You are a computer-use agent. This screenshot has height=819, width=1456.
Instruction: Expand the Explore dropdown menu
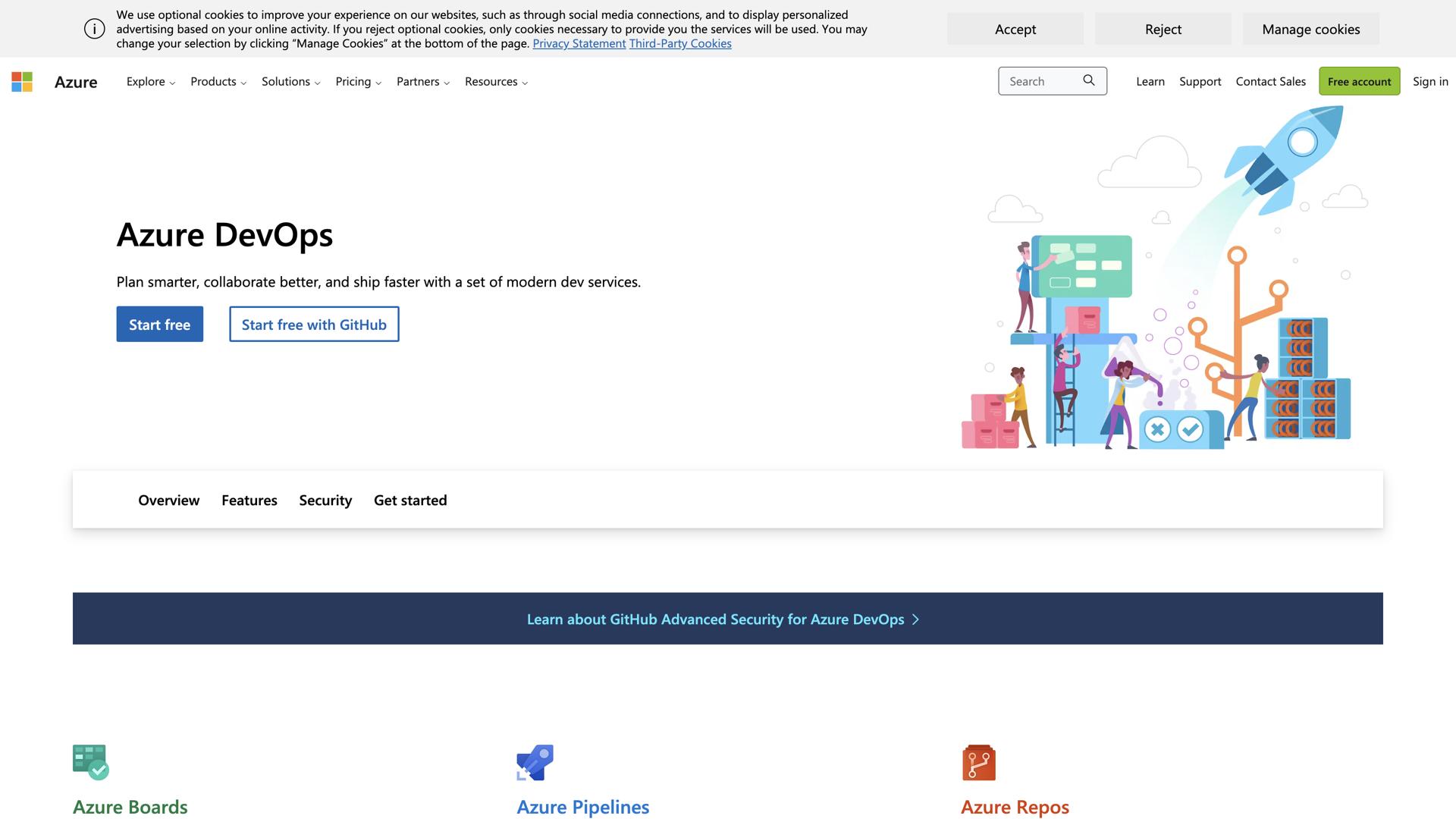(150, 82)
